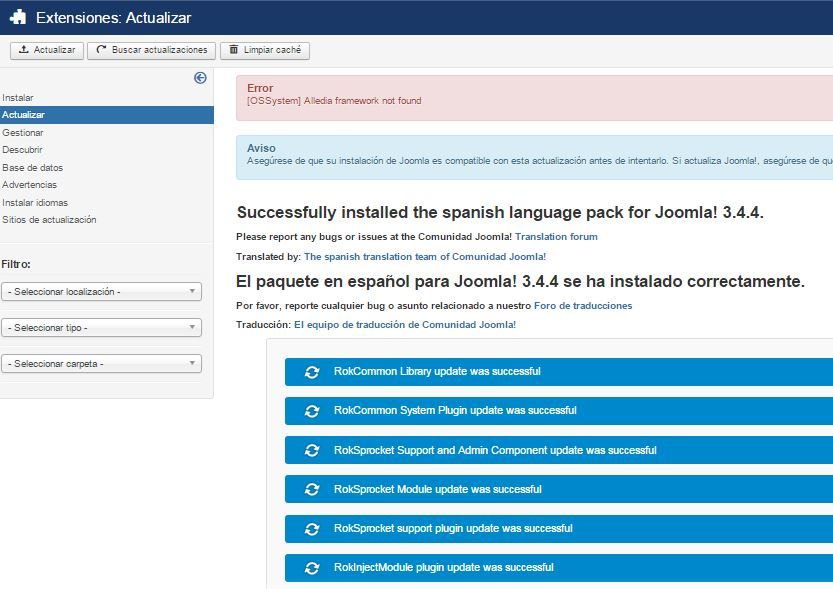Click the upload icon on Actualizar button
This screenshot has height=589, width=833.
pyautogui.click(x=23, y=49)
